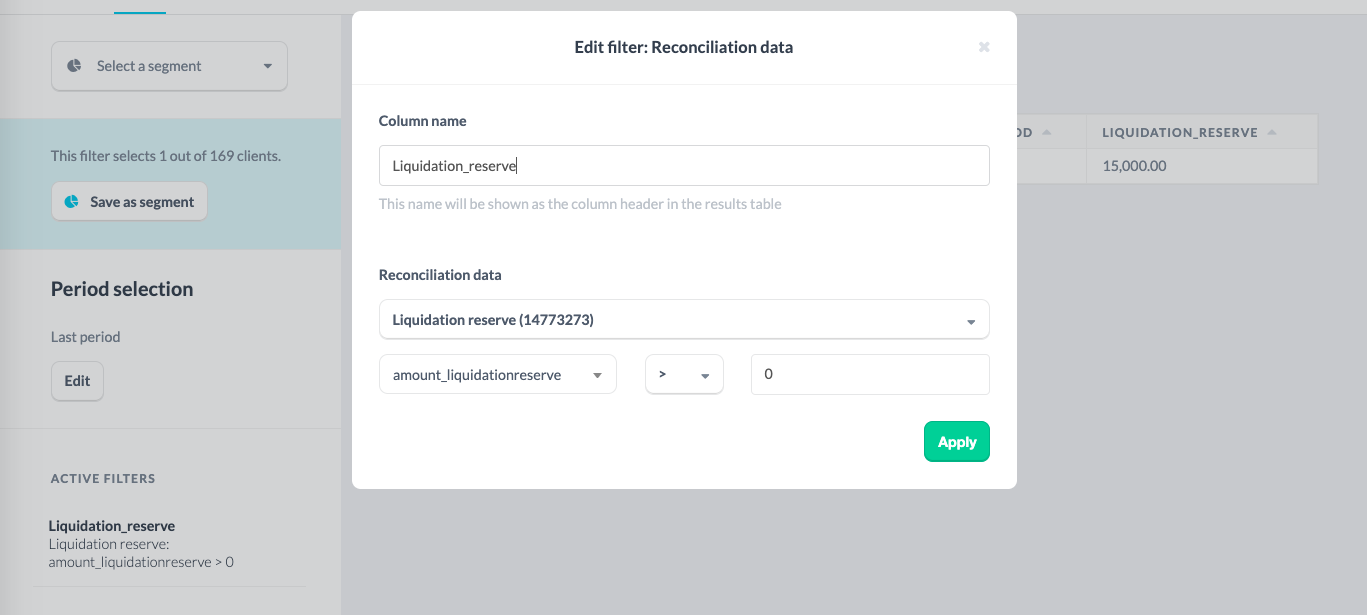Open the Select a segment dropdown
Screen dimensions: 1367x615
pyautogui.click(x=169, y=66)
